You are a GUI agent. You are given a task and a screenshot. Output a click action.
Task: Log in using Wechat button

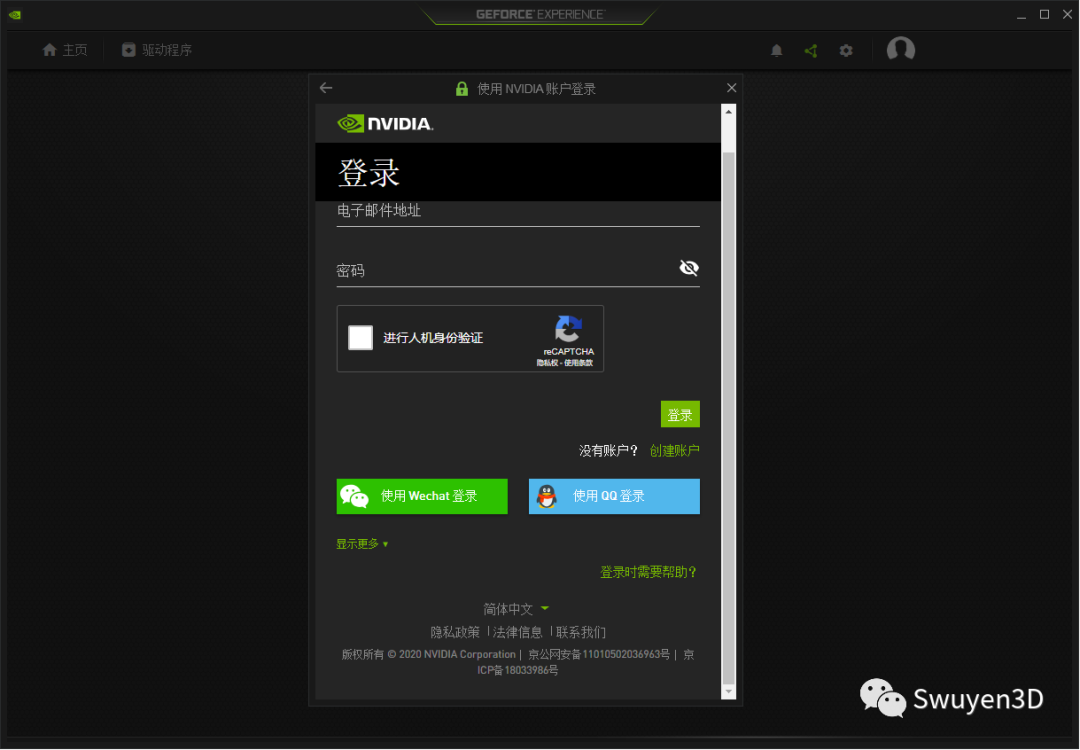(422, 496)
